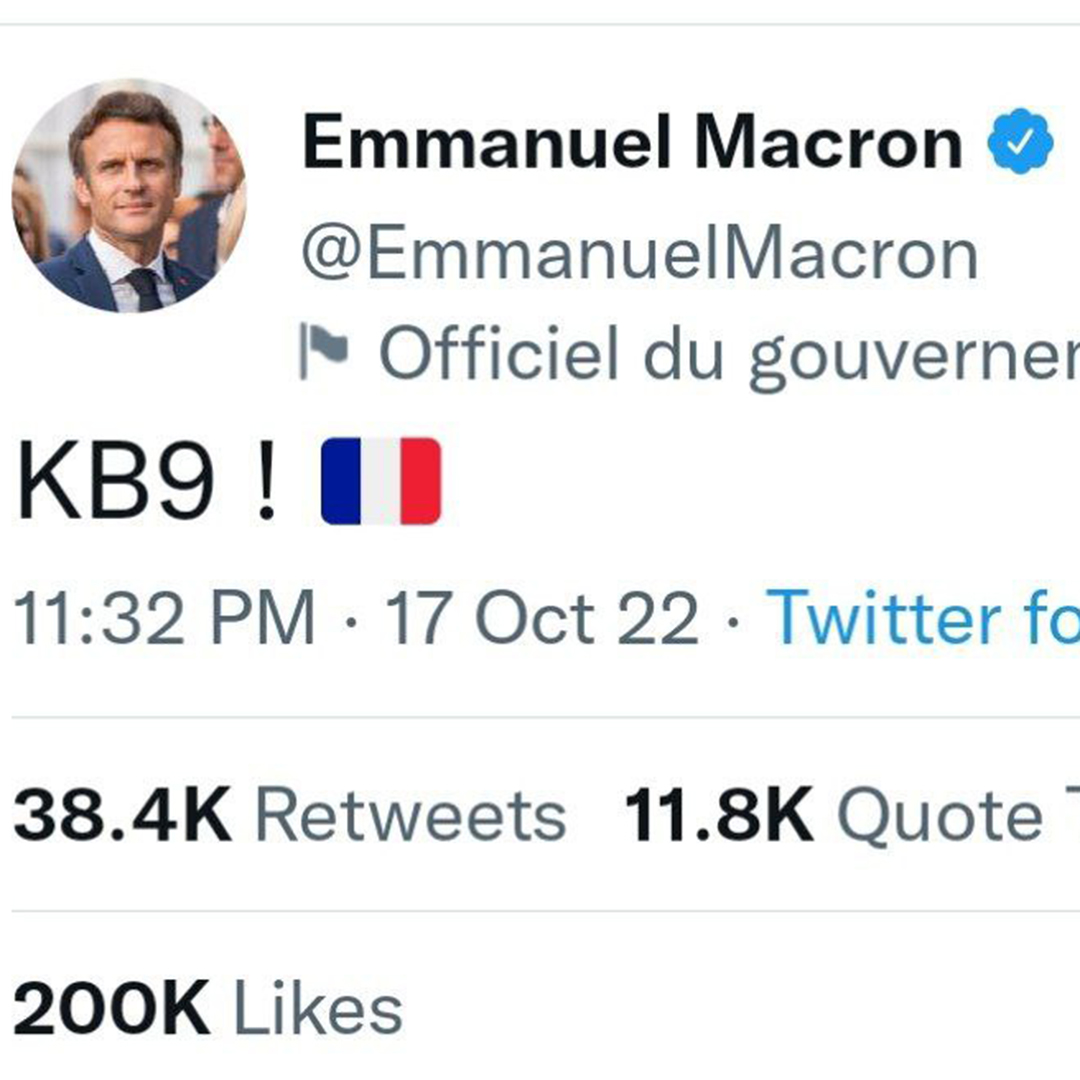Viewport: 1080px width, 1080px height.
Task: Click the blue stripe of the flag emoji
Action: pos(341,481)
